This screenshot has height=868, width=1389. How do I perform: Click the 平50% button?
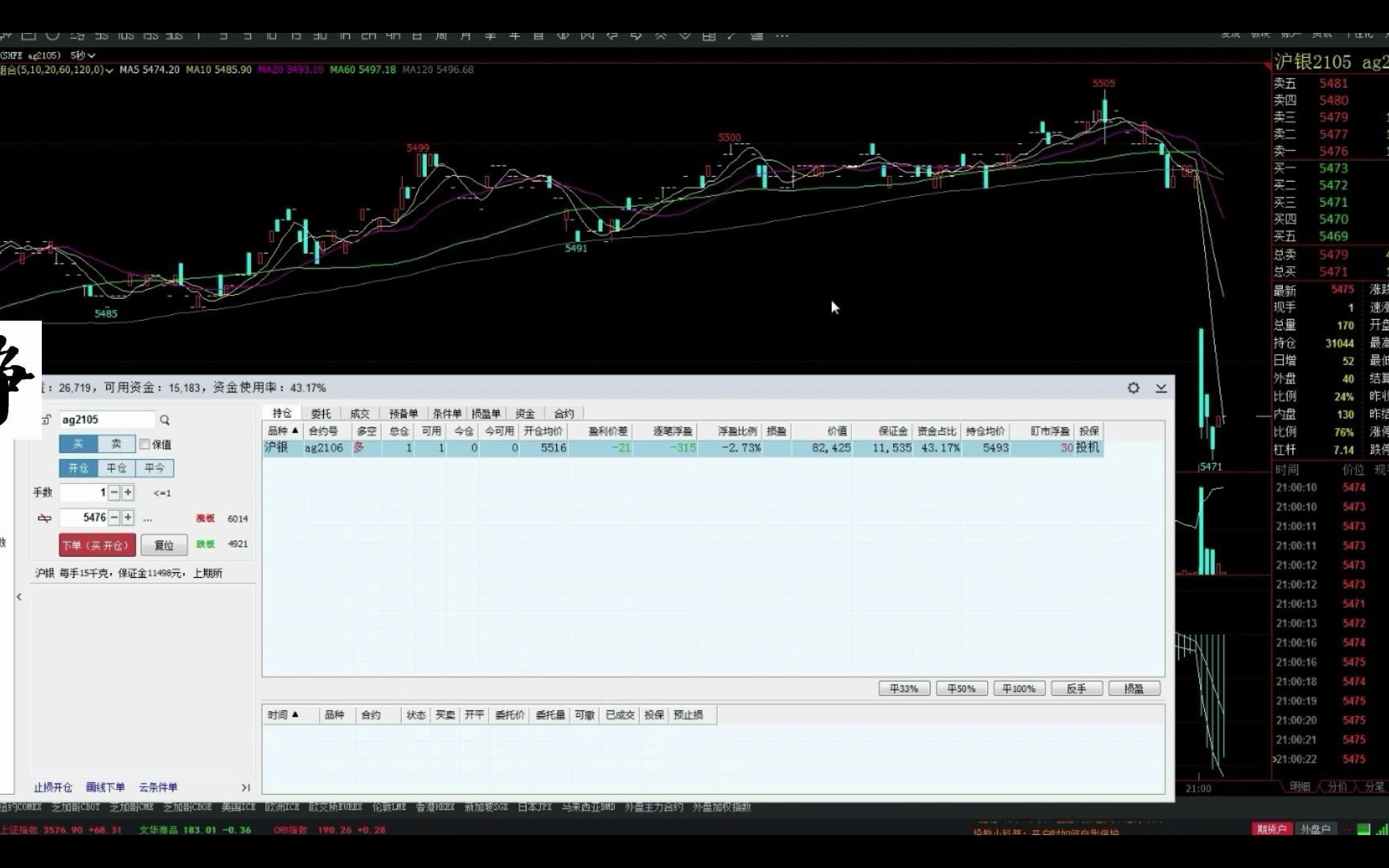click(x=961, y=689)
